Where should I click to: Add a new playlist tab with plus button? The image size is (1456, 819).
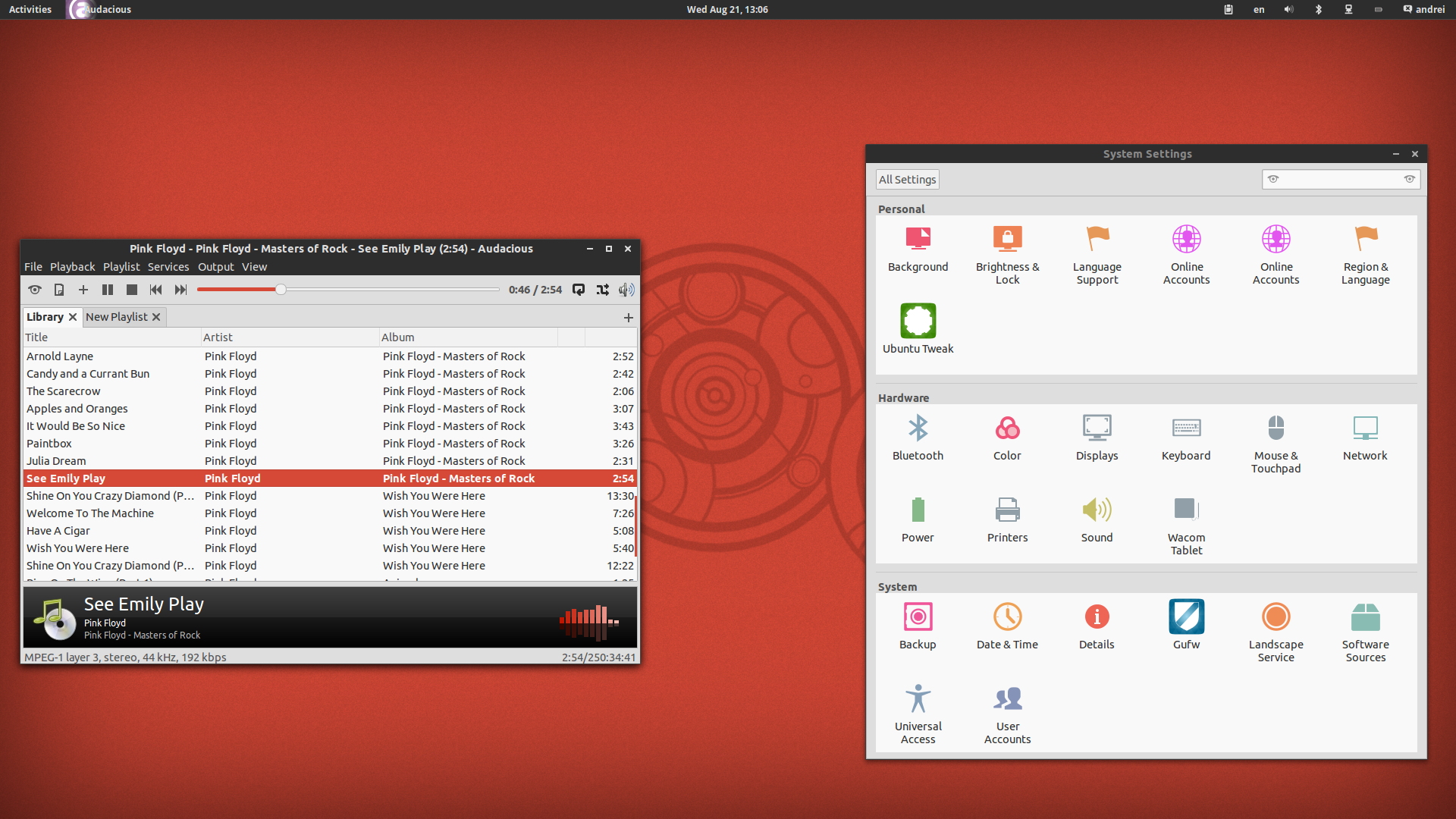[629, 318]
